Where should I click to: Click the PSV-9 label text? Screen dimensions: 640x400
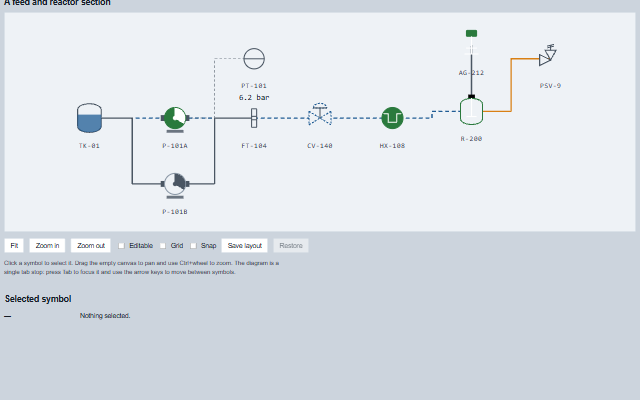[550, 86]
